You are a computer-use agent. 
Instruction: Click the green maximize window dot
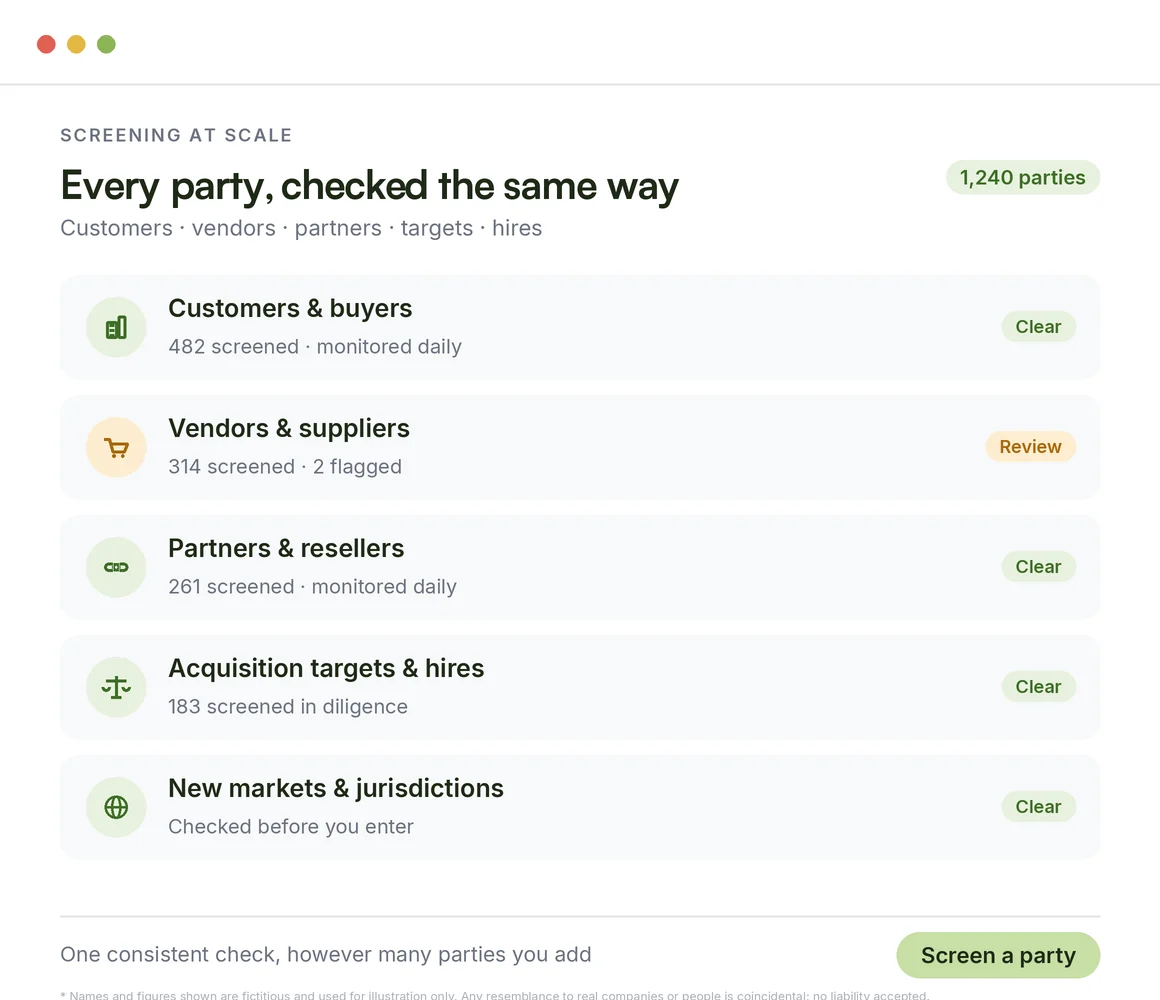click(x=107, y=44)
